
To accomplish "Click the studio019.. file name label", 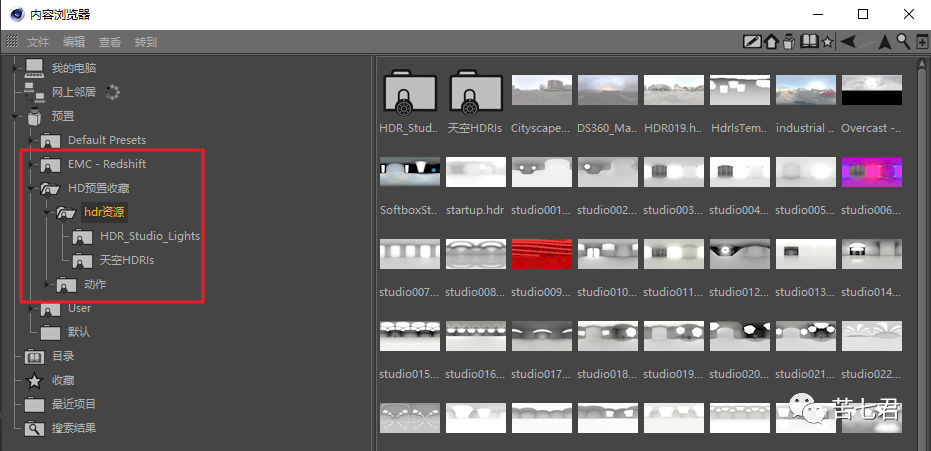I will (673, 374).
